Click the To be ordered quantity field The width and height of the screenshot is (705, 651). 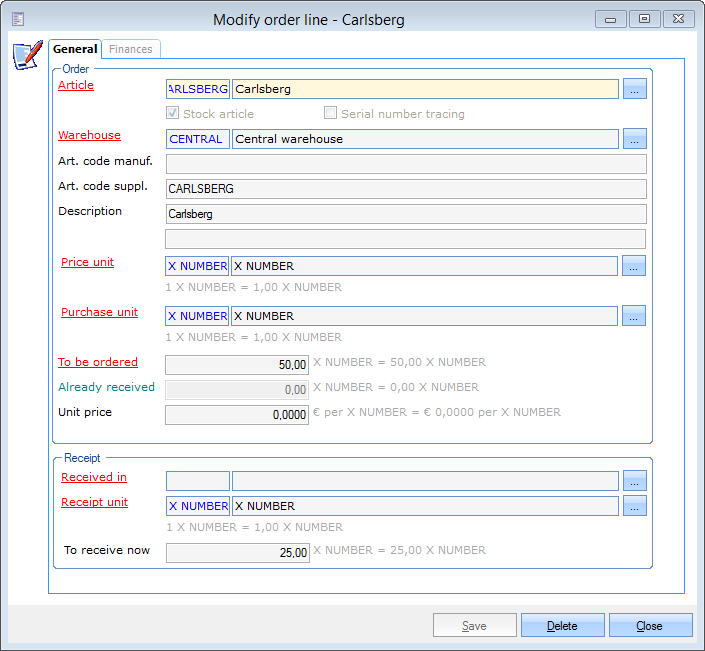point(237,365)
